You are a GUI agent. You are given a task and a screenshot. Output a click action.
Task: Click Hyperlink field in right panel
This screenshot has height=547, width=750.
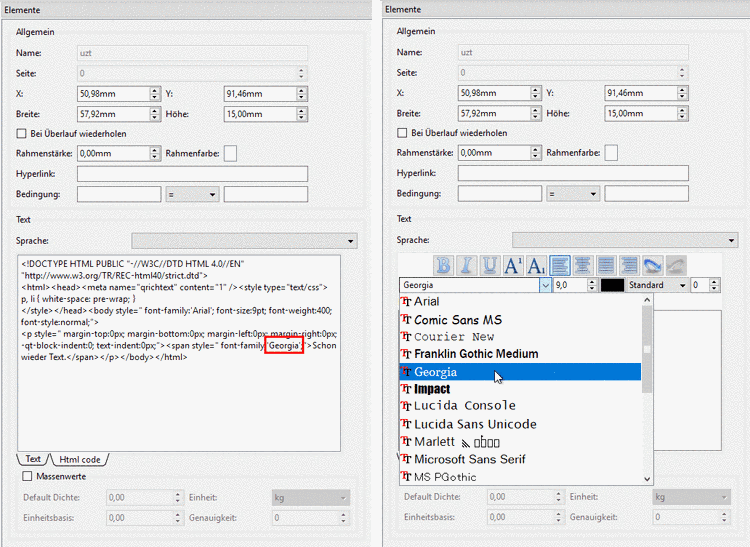(x=573, y=173)
